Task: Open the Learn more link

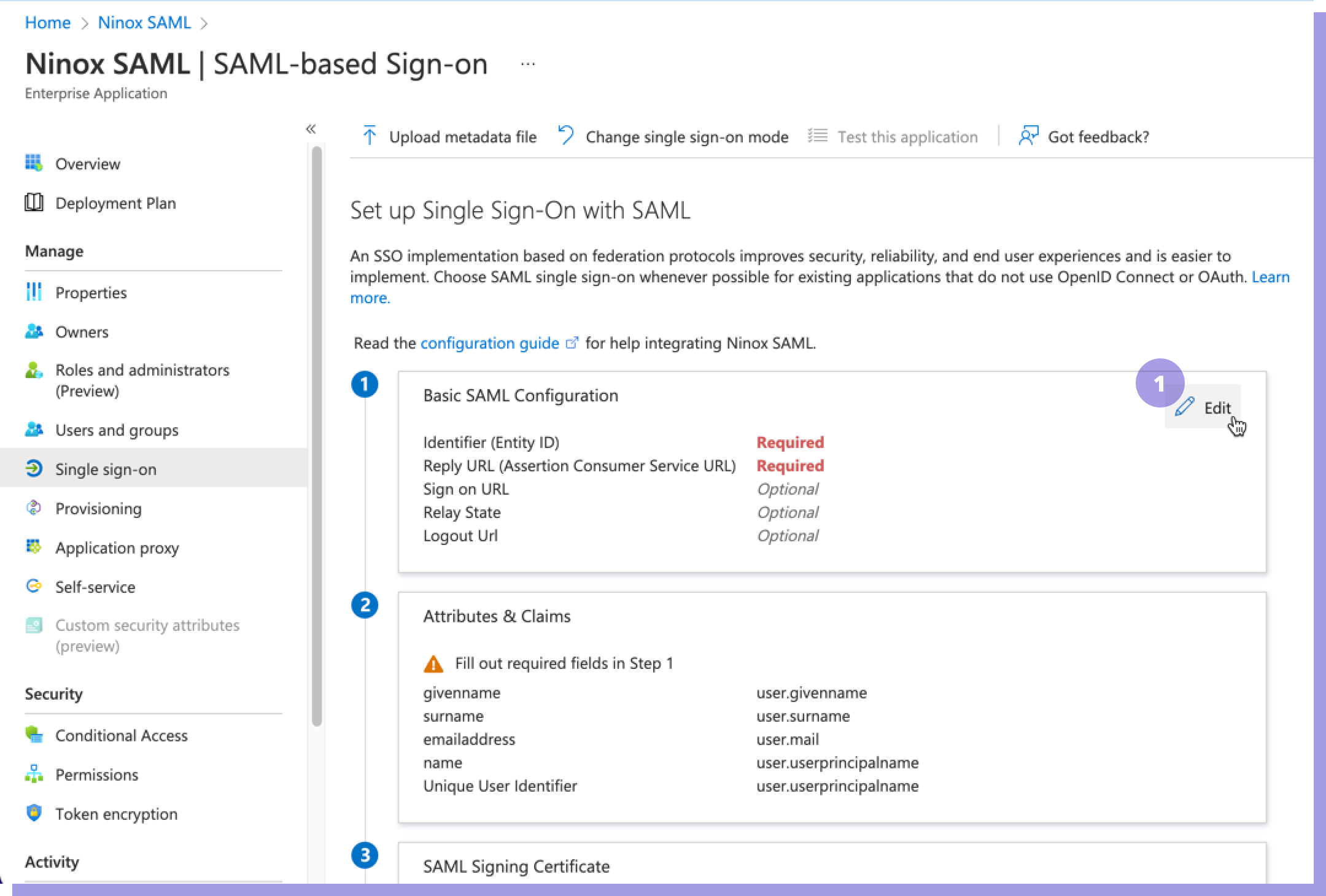Action: pos(1270,277)
